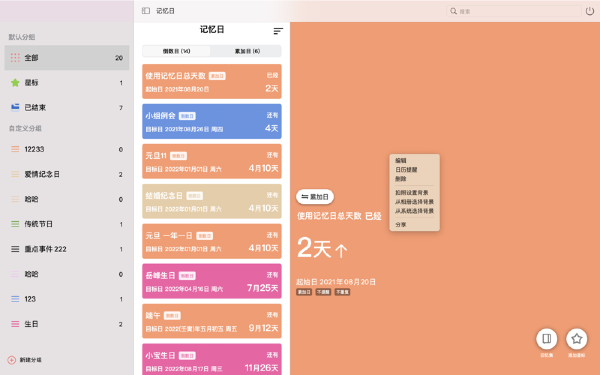Click the 全部 grid dots icon
This screenshot has height=375, width=600.
[x=15, y=58]
